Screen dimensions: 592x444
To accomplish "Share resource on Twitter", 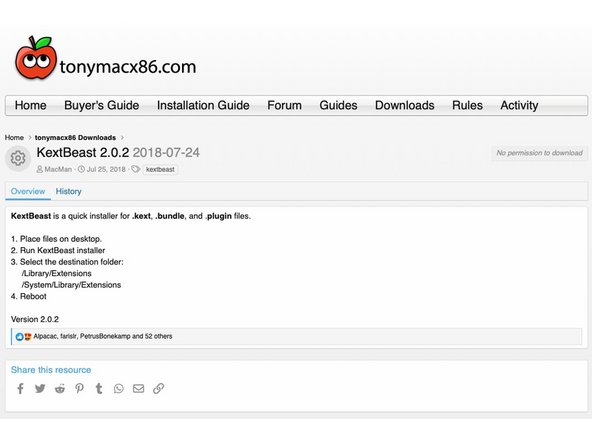I will point(40,388).
